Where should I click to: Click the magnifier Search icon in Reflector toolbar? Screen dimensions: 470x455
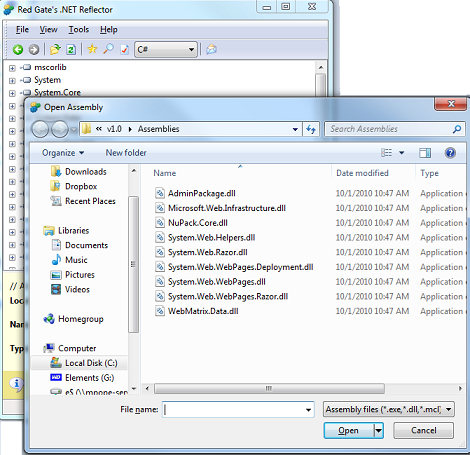108,49
